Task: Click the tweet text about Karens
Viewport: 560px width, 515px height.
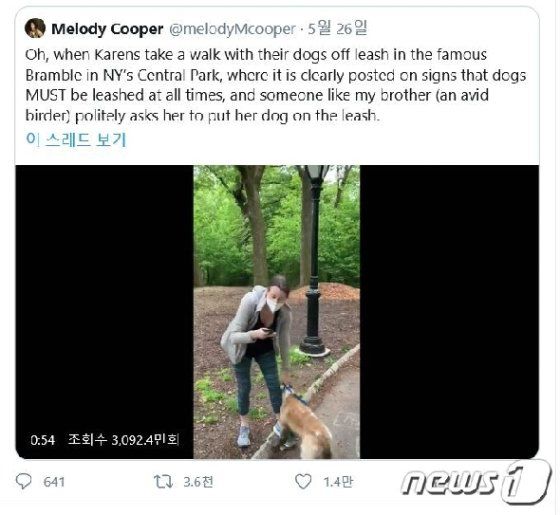Action: [275, 85]
